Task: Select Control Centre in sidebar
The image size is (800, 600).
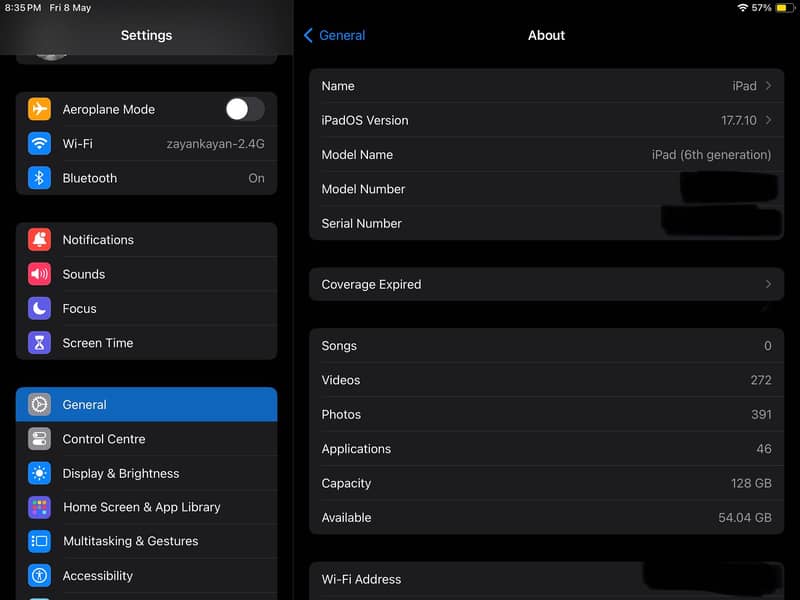Action: pyautogui.click(x=146, y=439)
